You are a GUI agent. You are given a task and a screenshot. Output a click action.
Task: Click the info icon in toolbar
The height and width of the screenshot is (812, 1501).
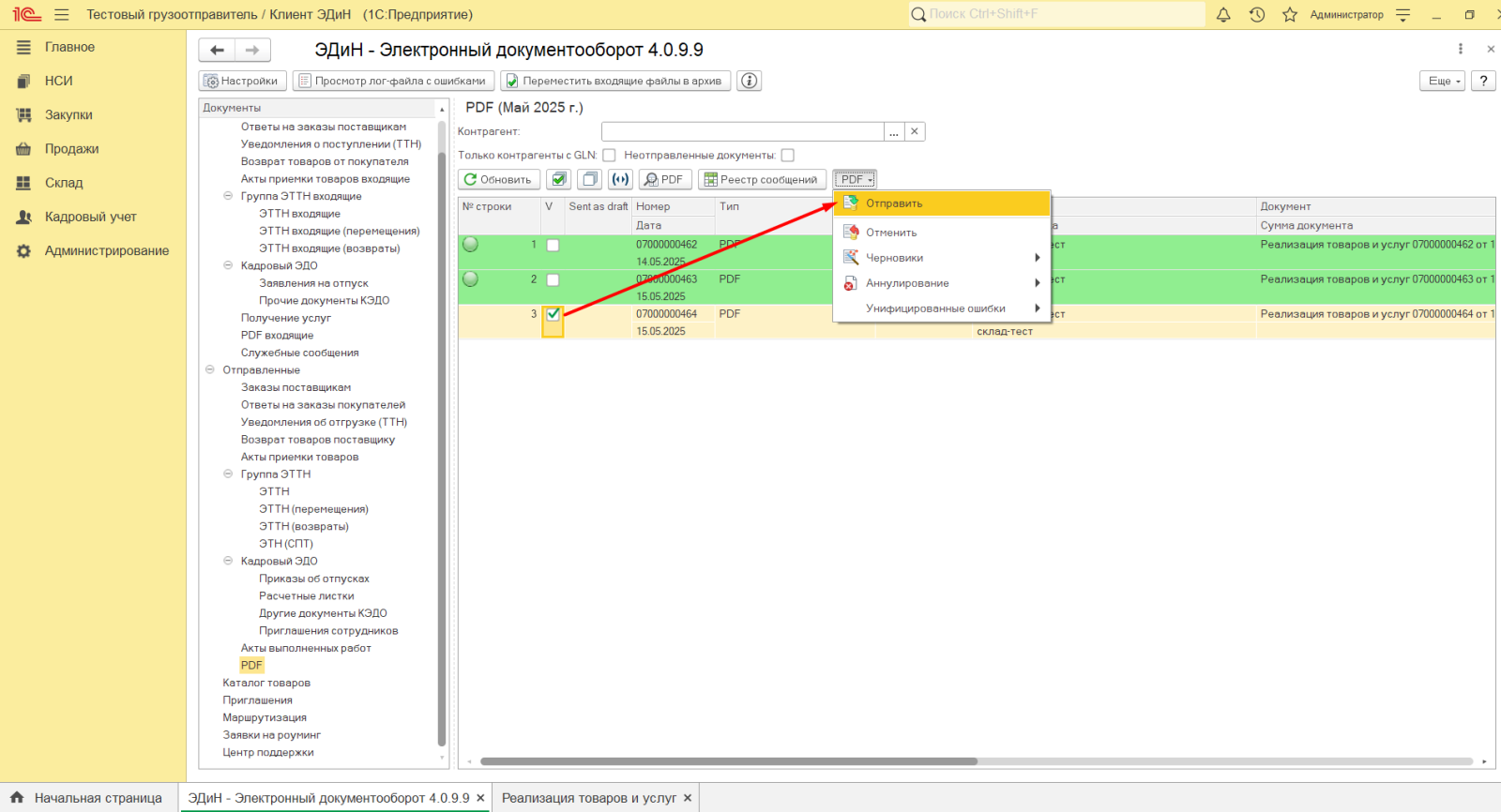(749, 81)
